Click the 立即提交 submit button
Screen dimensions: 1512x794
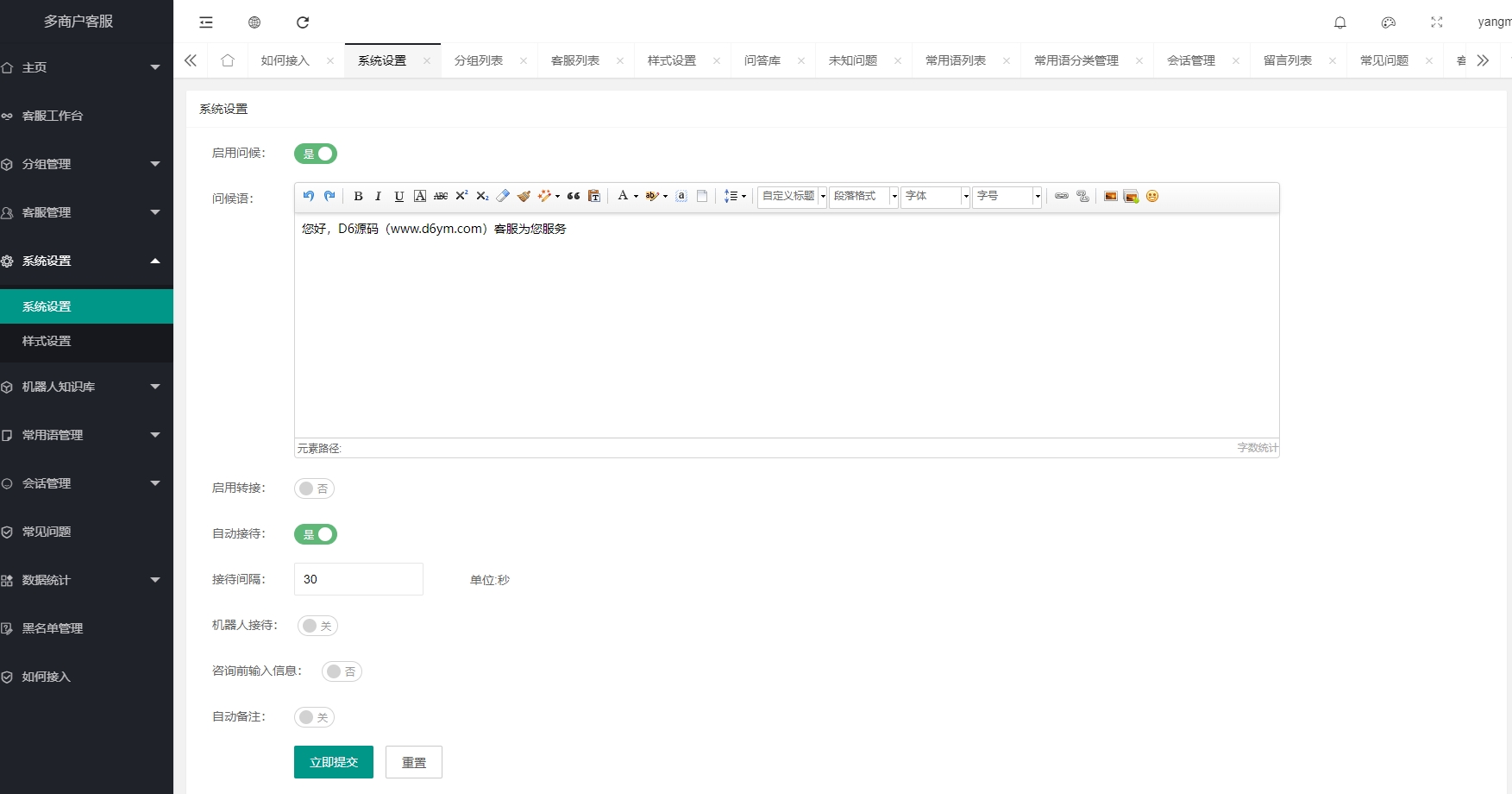pyautogui.click(x=334, y=762)
